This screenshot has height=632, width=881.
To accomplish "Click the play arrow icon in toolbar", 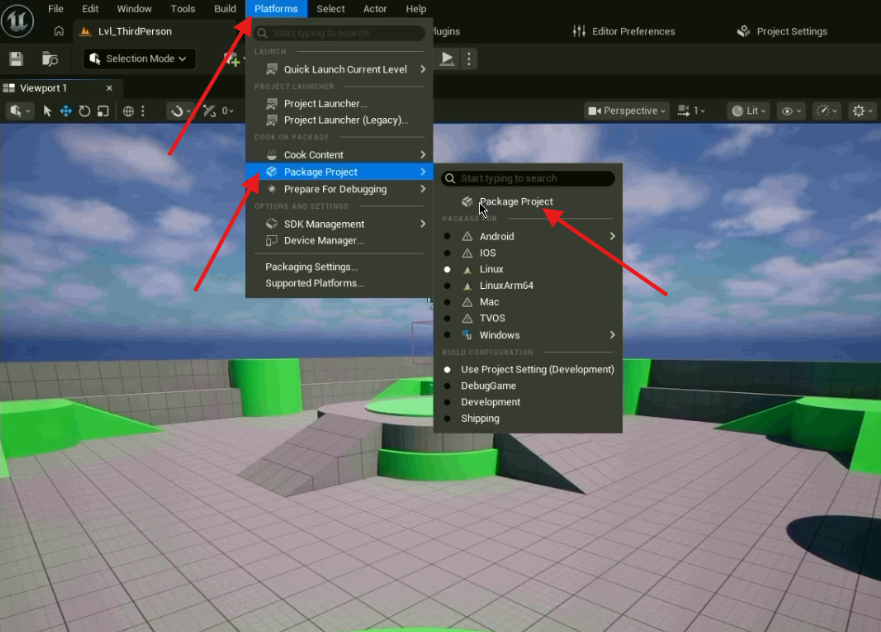I will click(447, 58).
